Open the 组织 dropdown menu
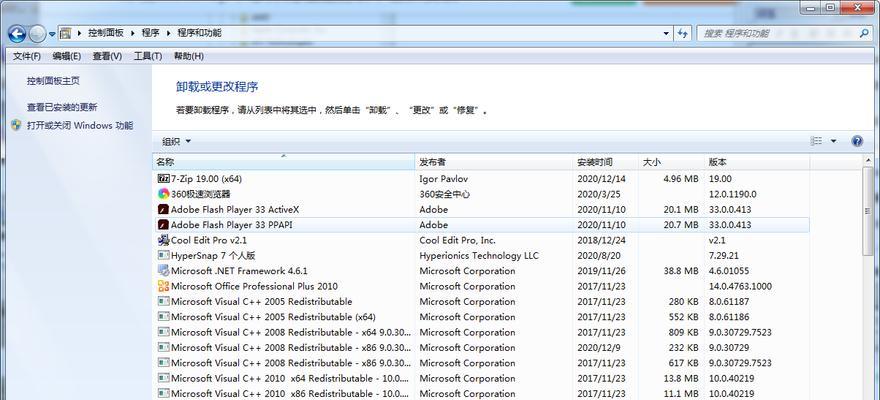 (x=176, y=141)
